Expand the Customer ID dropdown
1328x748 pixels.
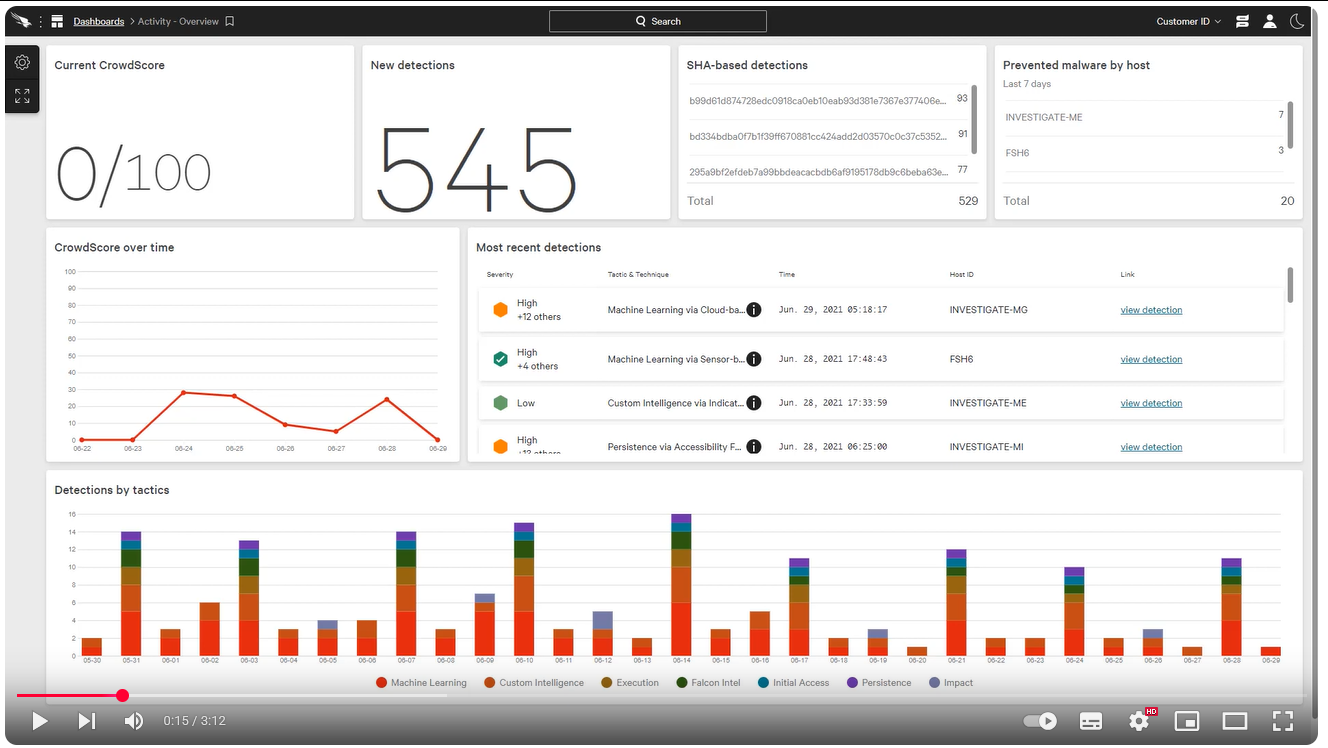1188,21
